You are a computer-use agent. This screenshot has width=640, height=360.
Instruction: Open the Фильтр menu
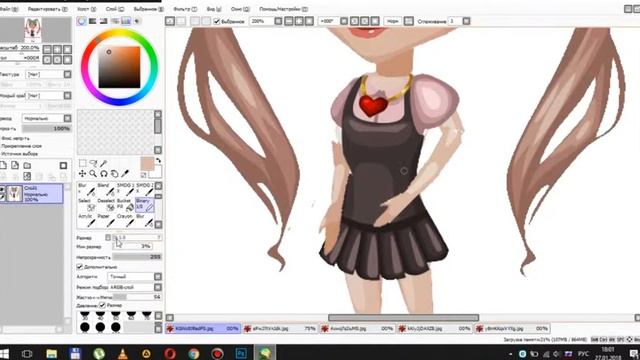click(x=185, y=9)
